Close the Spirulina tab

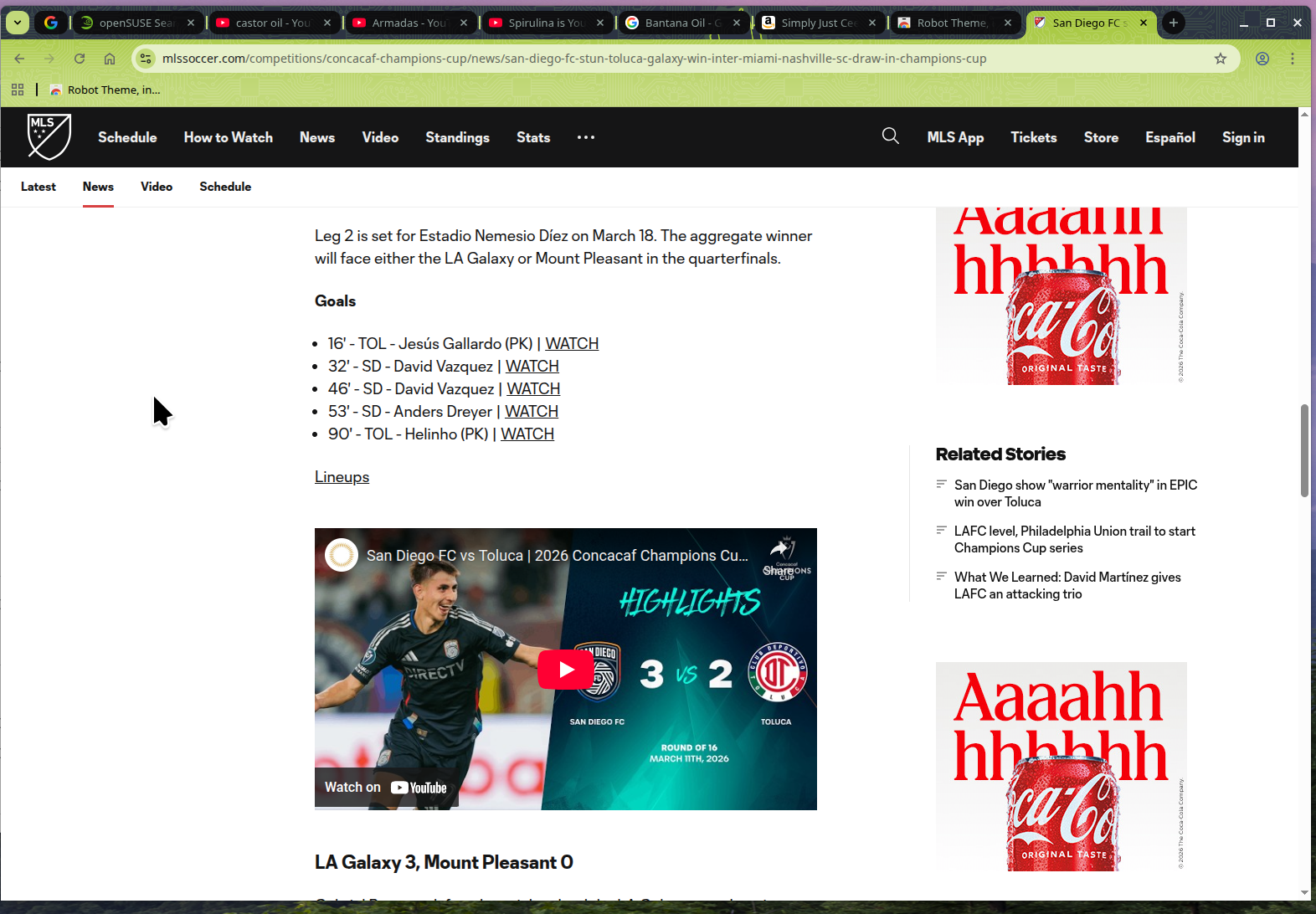pyautogui.click(x=600, y=23)
